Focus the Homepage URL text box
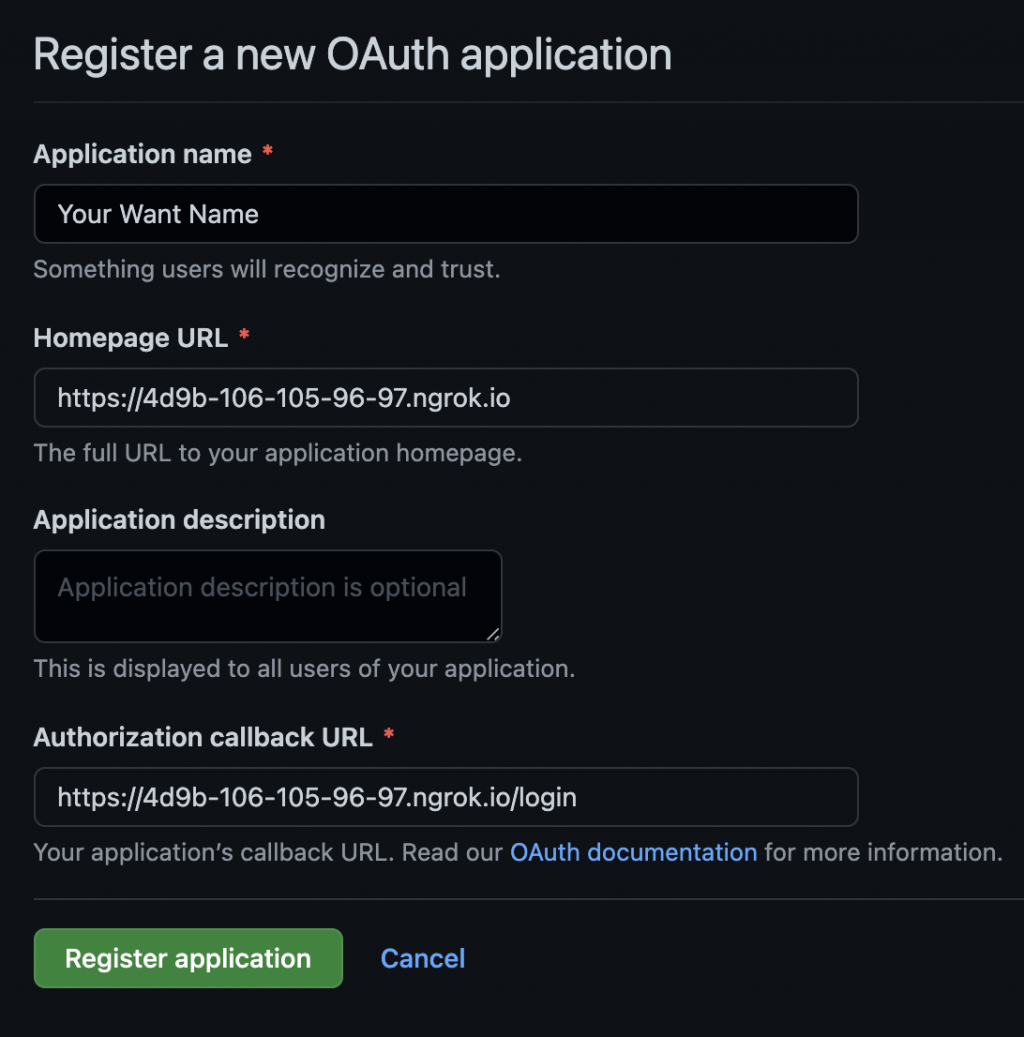Image resolution: width=1024 pixels, height=1037 pixels. (445, 398)
